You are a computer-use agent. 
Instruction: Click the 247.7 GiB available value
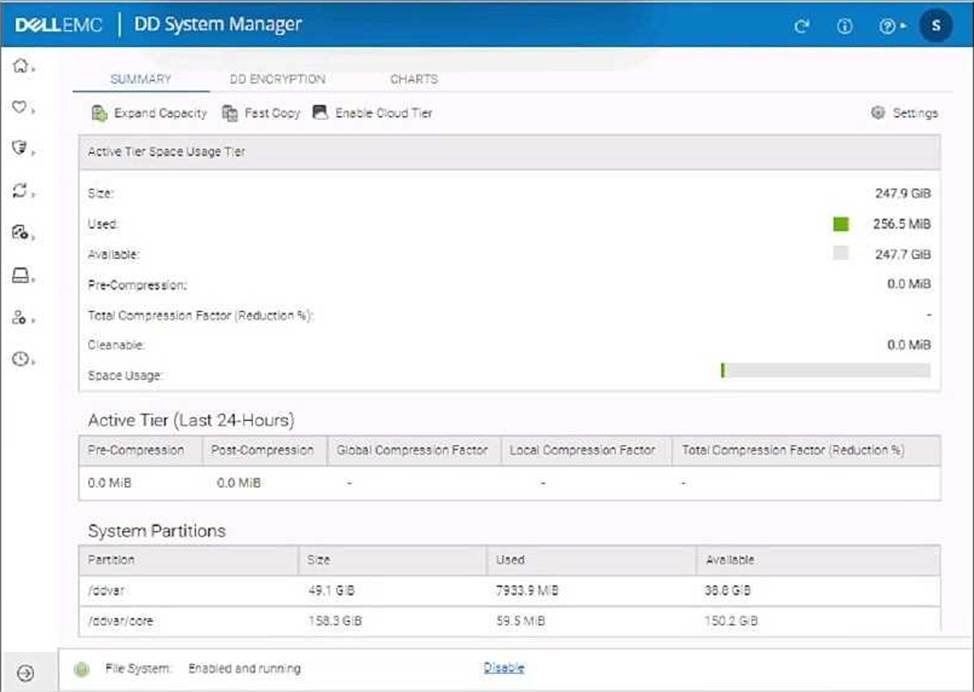[903, 254]
